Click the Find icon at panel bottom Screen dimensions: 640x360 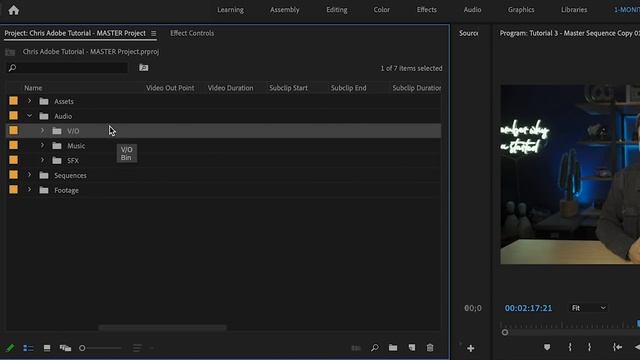375,348
